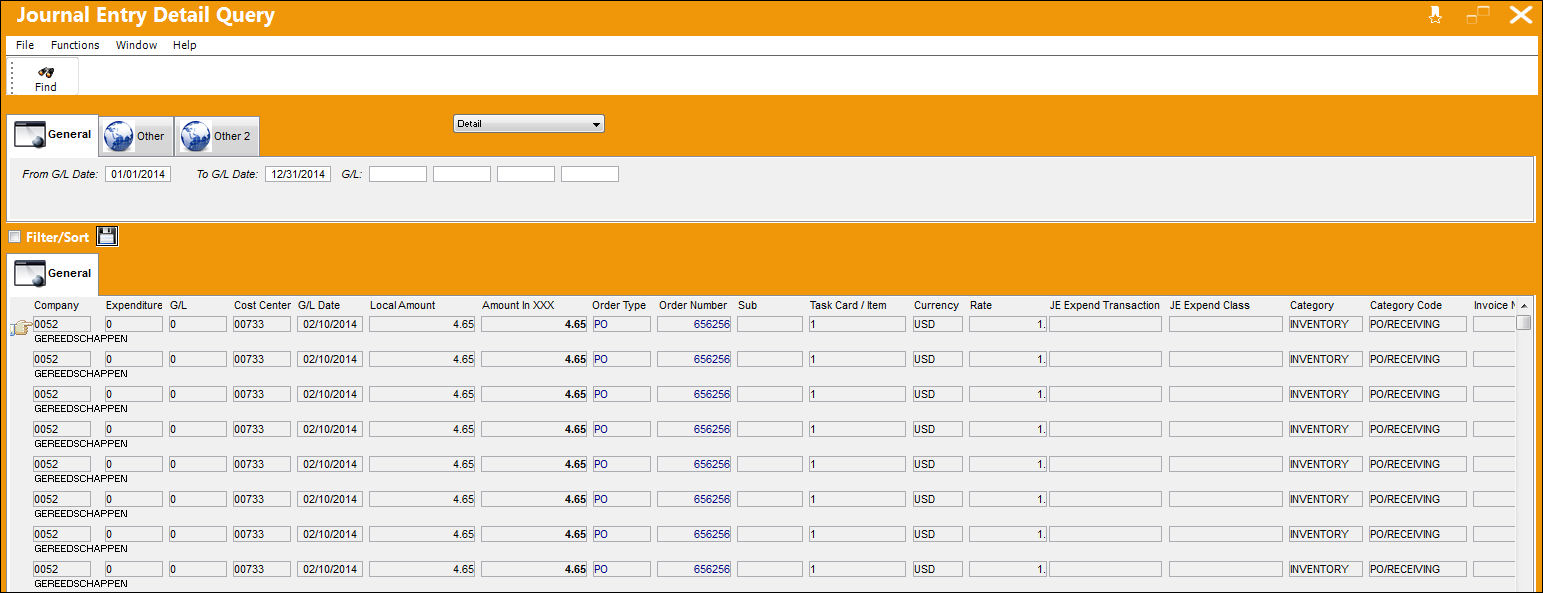This screenshot has width=1543, height=593.
Task: Switch to the Other 2 tab
Action: pyautogui.click(x=217, y=136)
